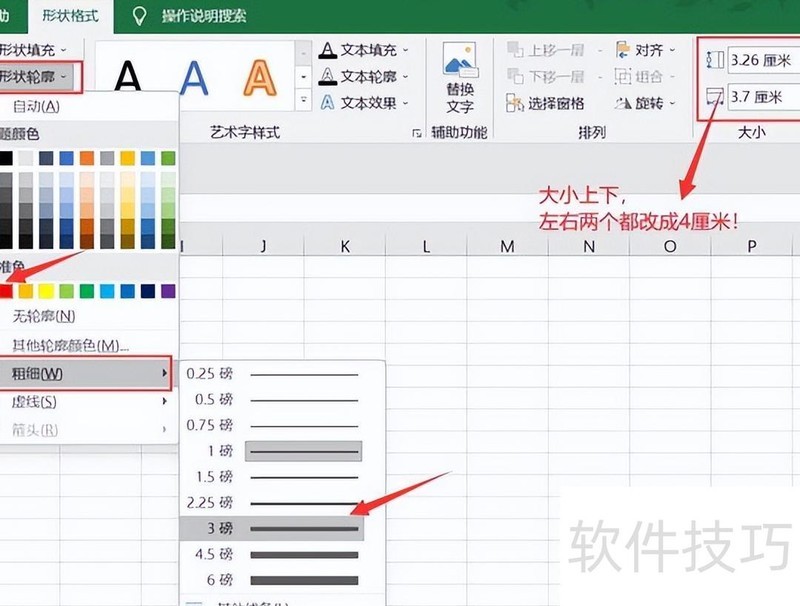This screenshot has height=606, width=800.
Task: Select 0.5 磅 line weight
Action: [272, 399]
